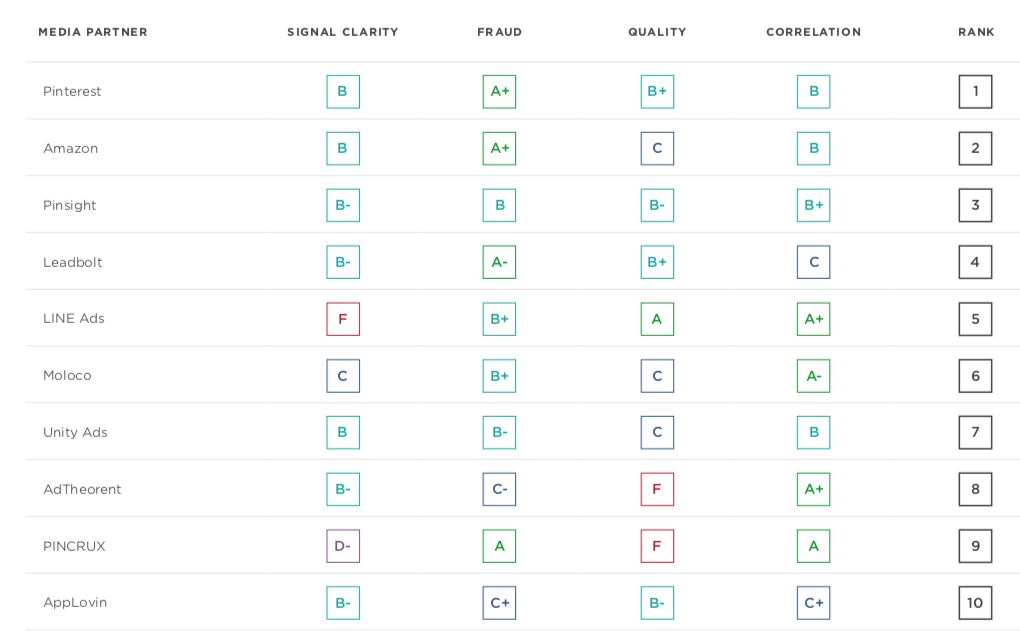Viewport: 1020px width, 631px height.
Task: Click Amazon's rank 2 box
Action: pos(975,148)
